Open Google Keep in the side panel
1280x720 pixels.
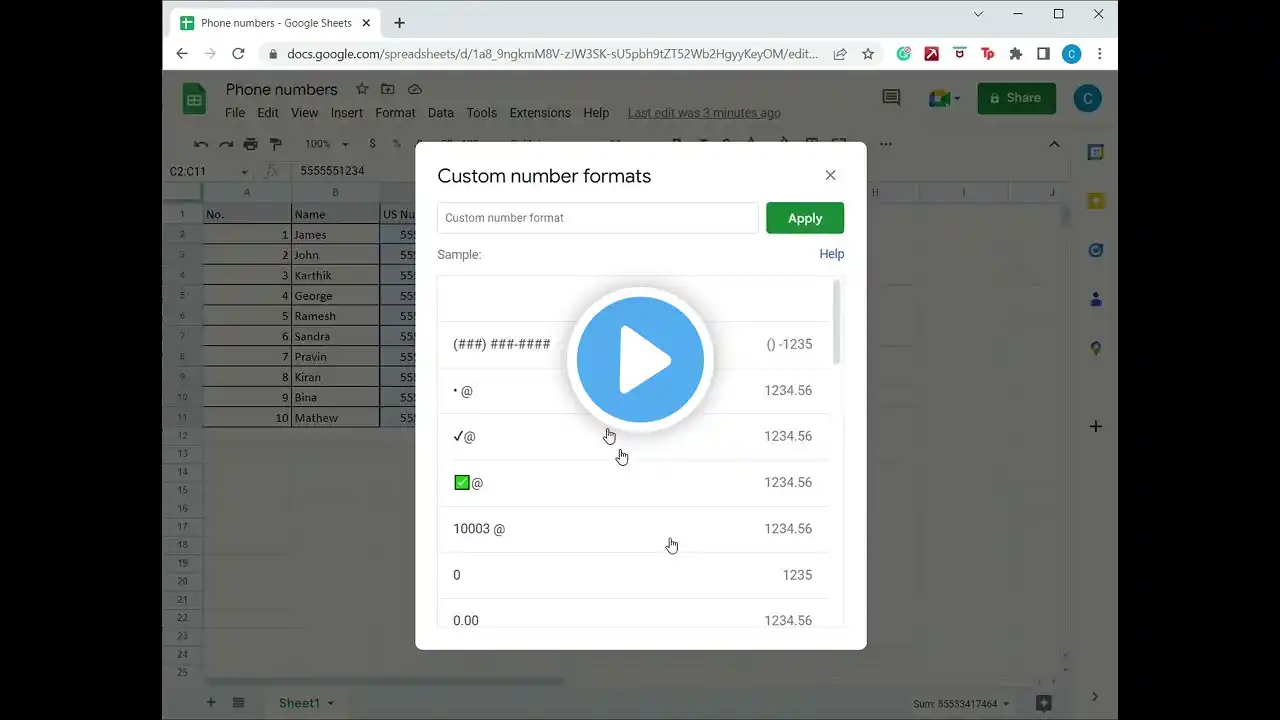1096,201
